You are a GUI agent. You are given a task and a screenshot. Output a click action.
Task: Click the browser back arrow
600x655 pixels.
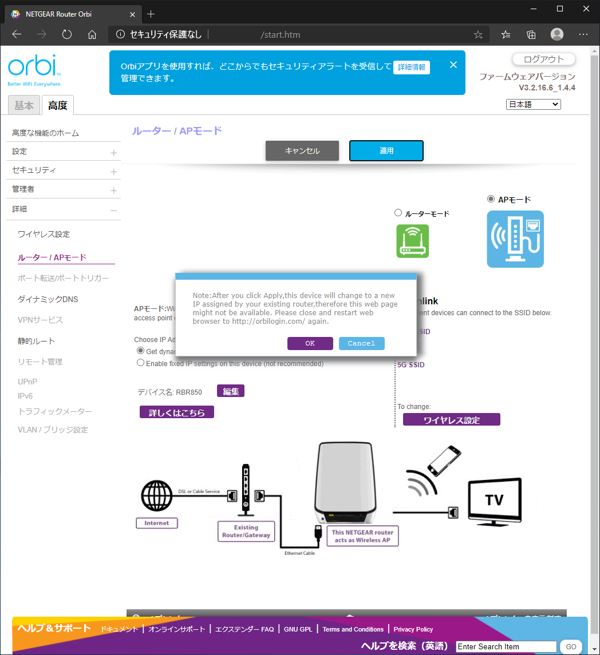tap(17, 34)
